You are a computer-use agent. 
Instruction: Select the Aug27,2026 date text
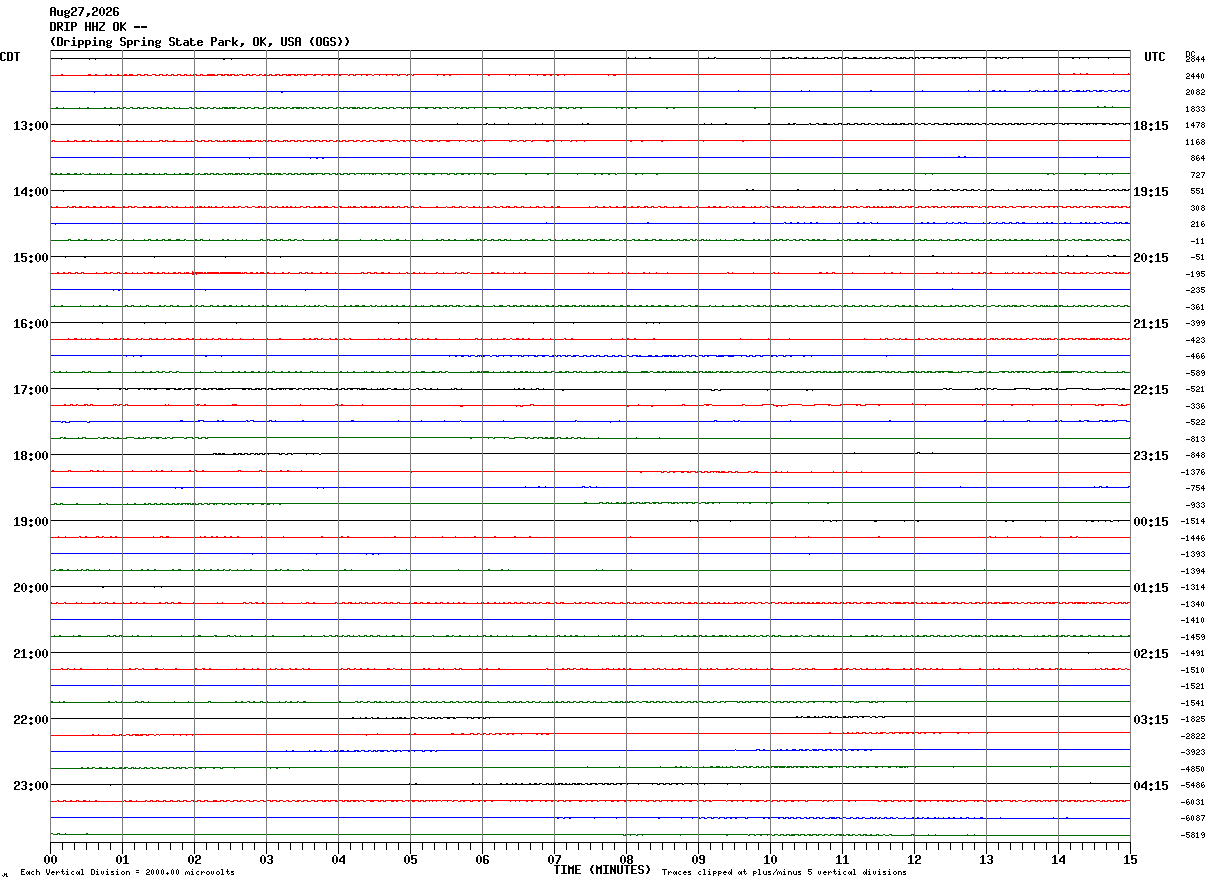84,12
